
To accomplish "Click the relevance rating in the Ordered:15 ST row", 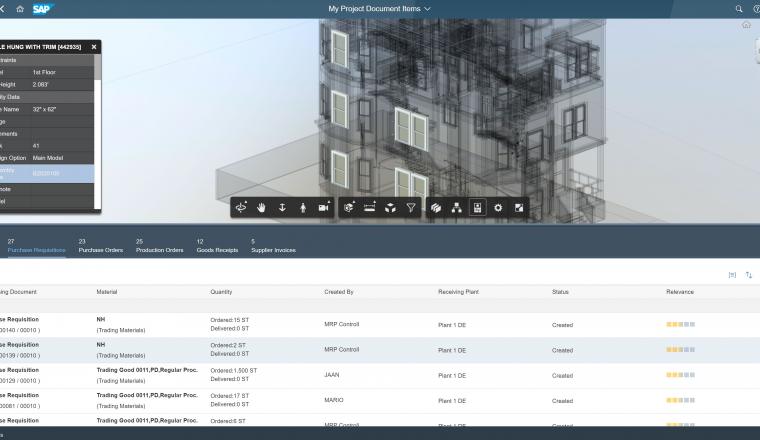I will pyautogui.click(x=681, y=324).
